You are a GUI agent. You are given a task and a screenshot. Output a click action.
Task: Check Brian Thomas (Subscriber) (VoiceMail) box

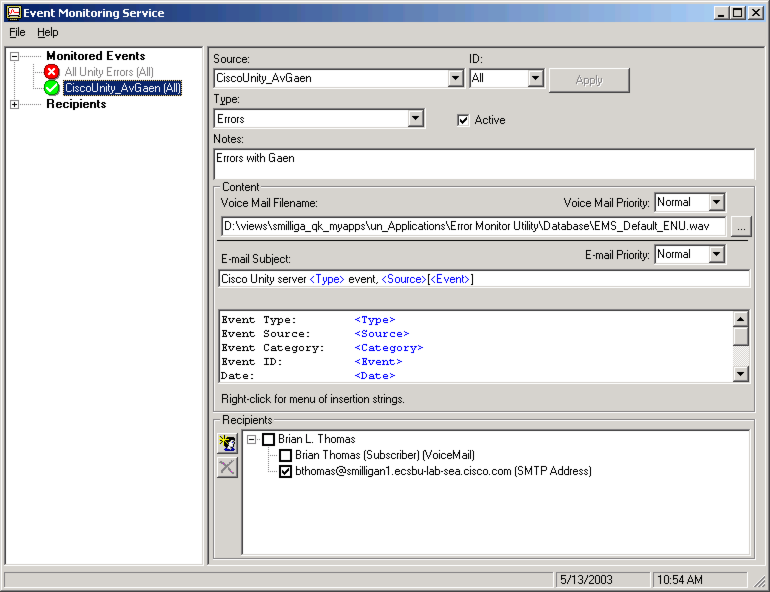[285, 456]
